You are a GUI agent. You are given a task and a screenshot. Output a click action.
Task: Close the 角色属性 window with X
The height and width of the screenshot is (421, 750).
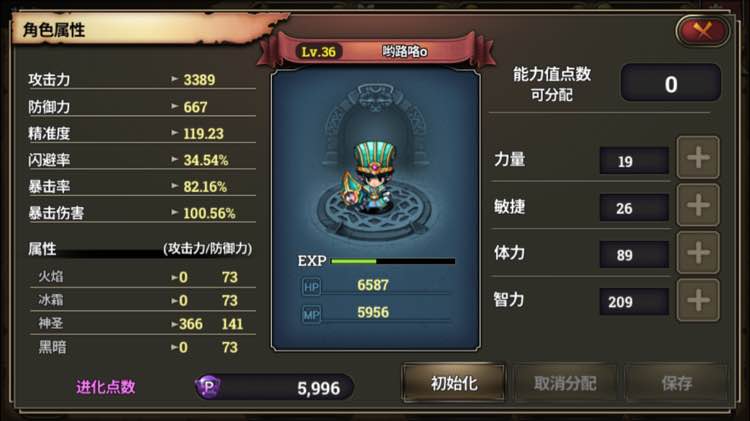[x=702, y=31]
